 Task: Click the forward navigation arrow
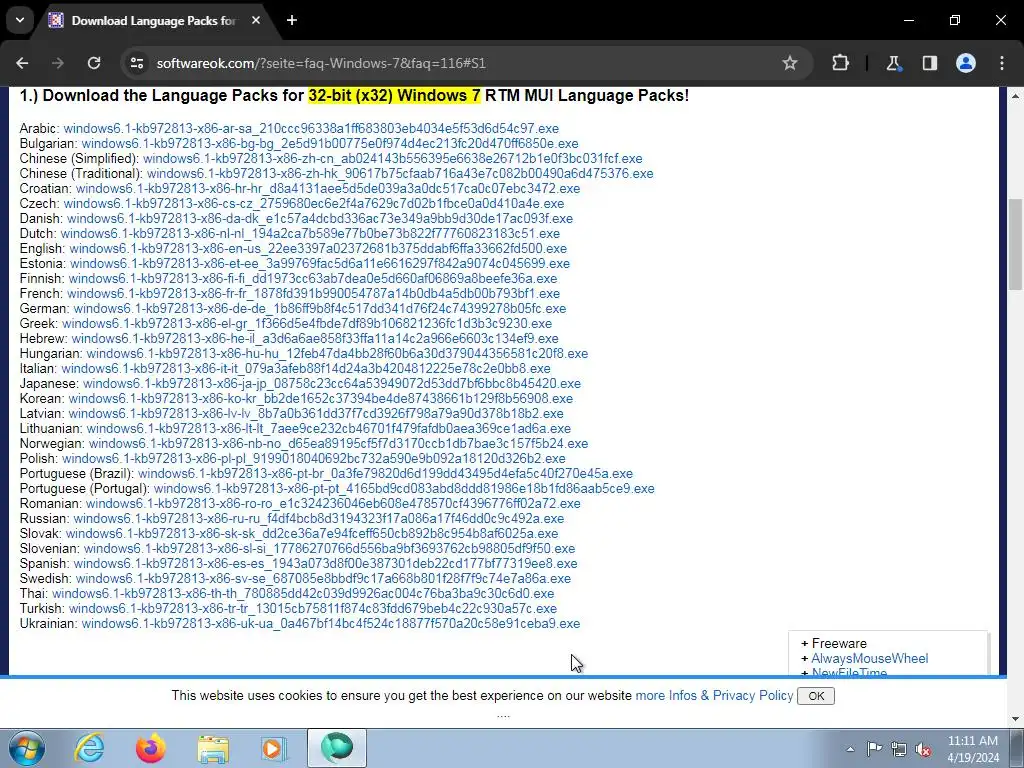click(58, 63)
